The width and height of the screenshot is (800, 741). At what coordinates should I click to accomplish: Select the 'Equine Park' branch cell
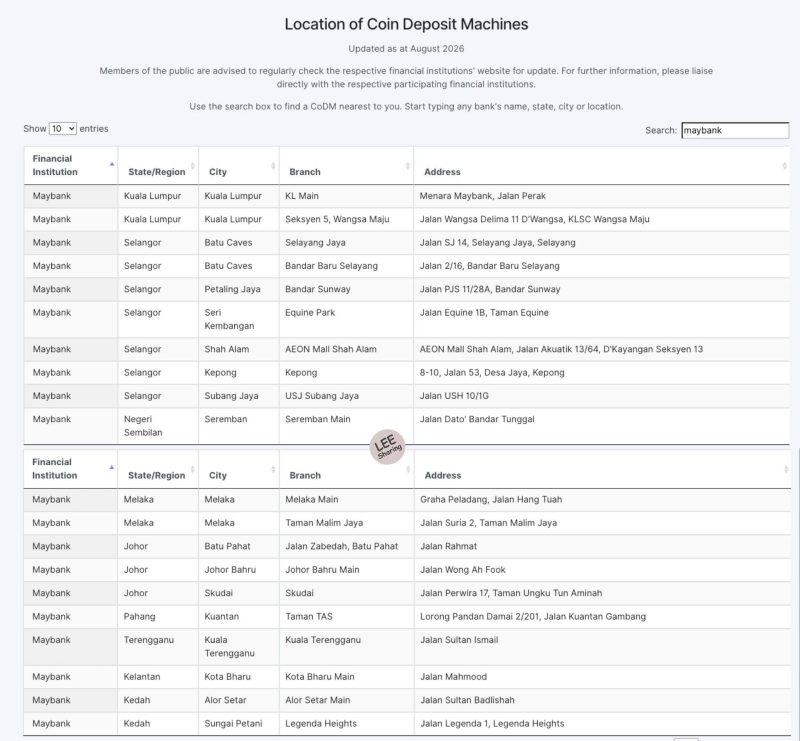click(346, 319)
